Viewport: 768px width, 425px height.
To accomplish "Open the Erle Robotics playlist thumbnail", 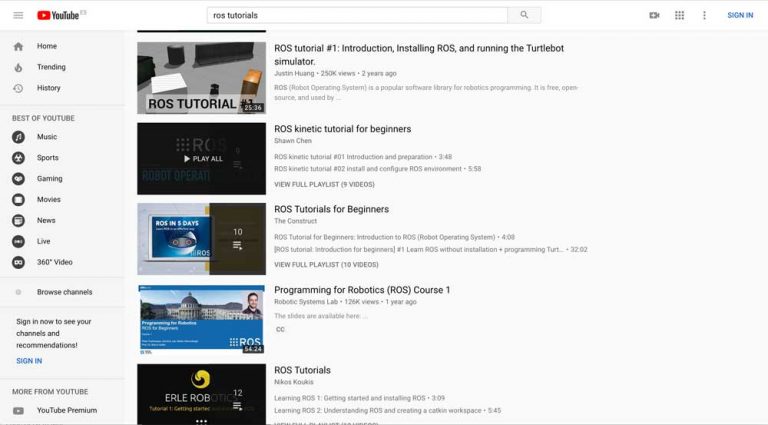I will pos(201,394).
